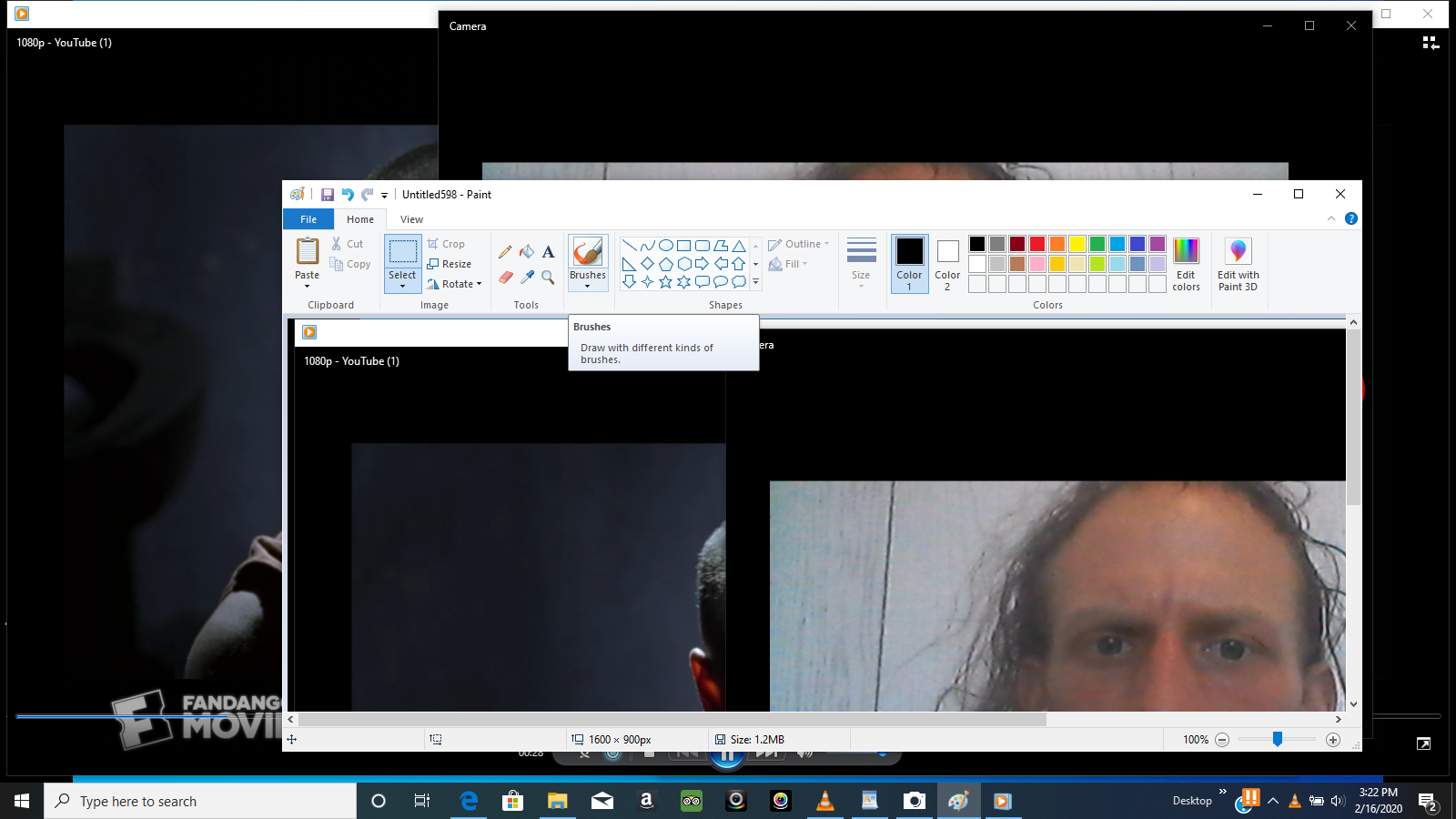Screen dimensions: 1456x819
Task: Activate the Magnifier tool
Action: pos(548,277)
